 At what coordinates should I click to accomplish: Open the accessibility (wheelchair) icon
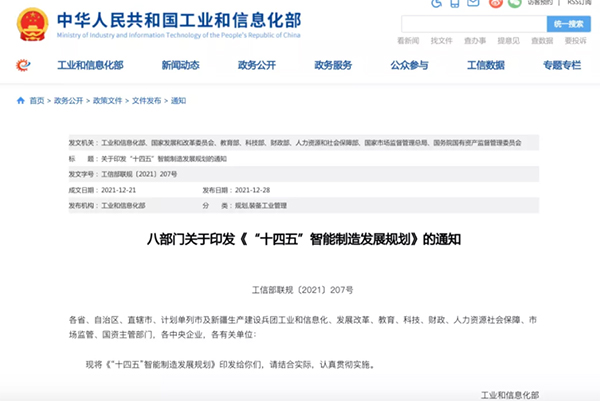click(x=436, y=3)
